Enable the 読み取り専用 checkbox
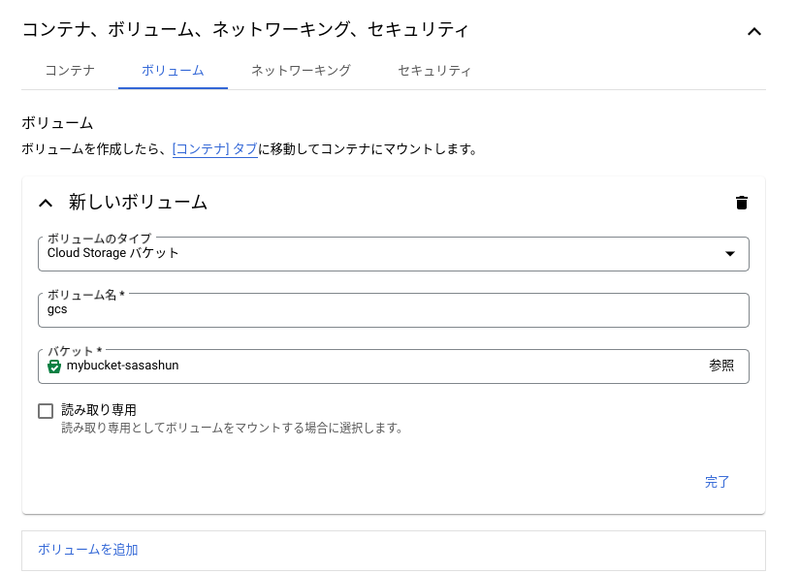 [x=46, y=411]
